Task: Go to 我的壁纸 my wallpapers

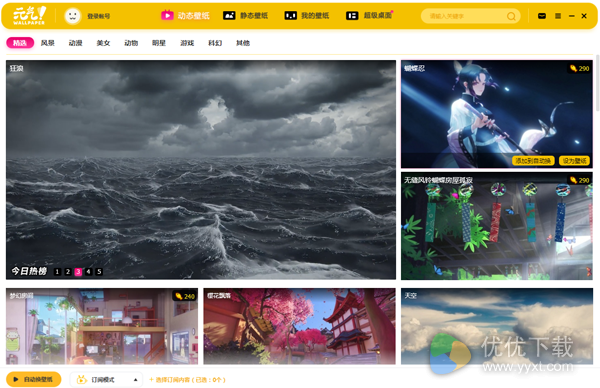Action: point(307,16)
